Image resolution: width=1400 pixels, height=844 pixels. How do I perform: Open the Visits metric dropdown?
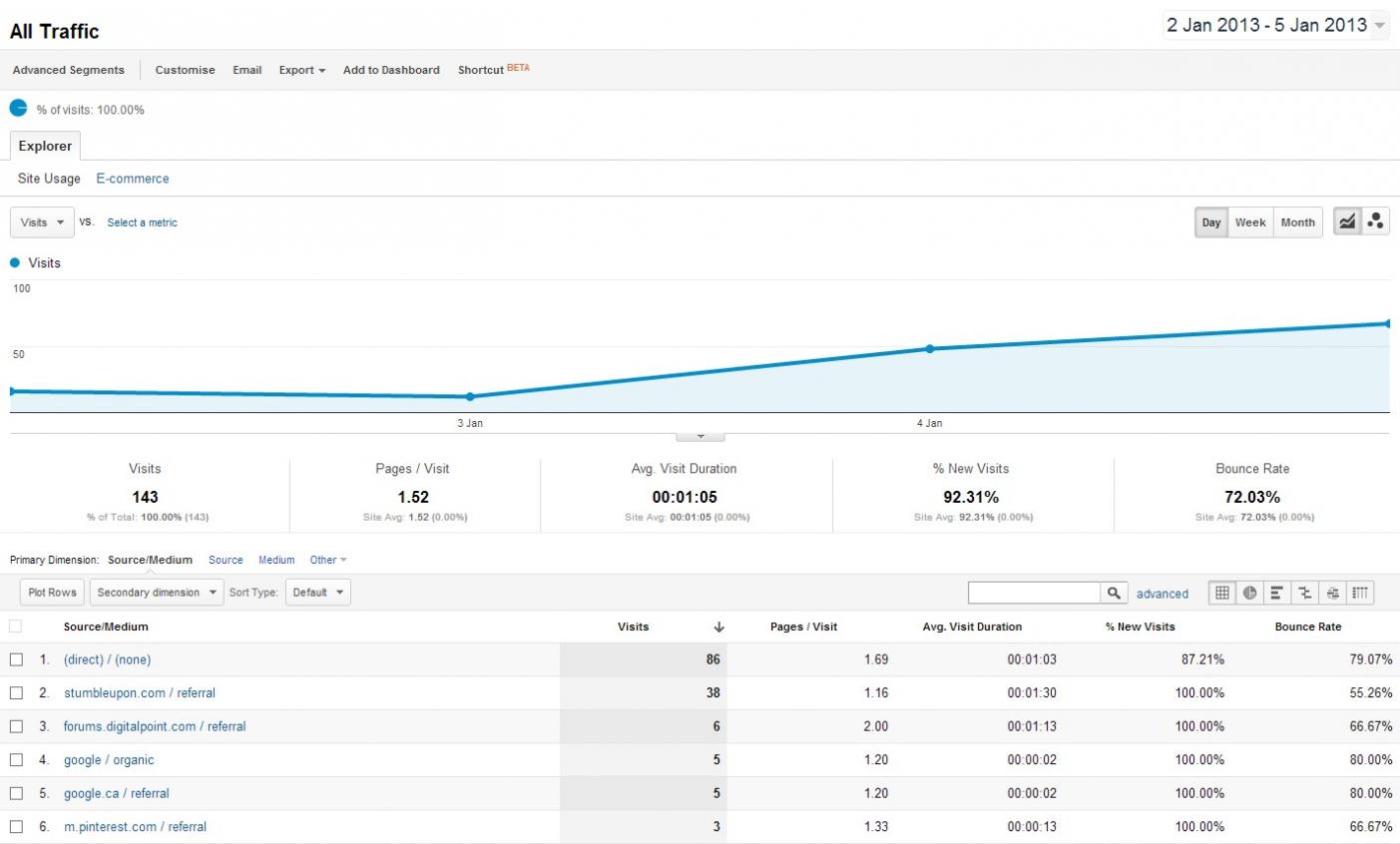tap(42, 222)
